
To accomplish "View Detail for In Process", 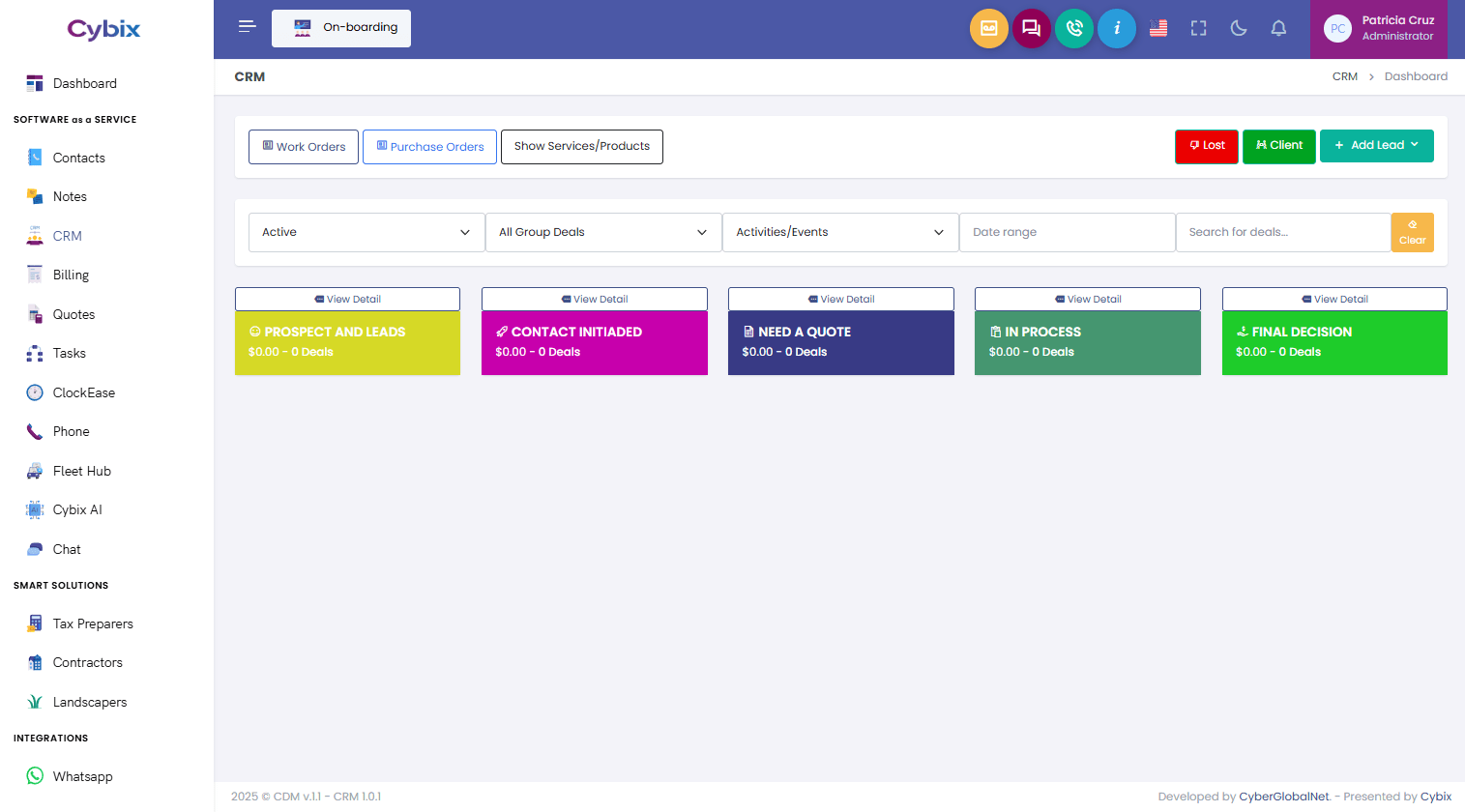I will [x=1088, y=299].
